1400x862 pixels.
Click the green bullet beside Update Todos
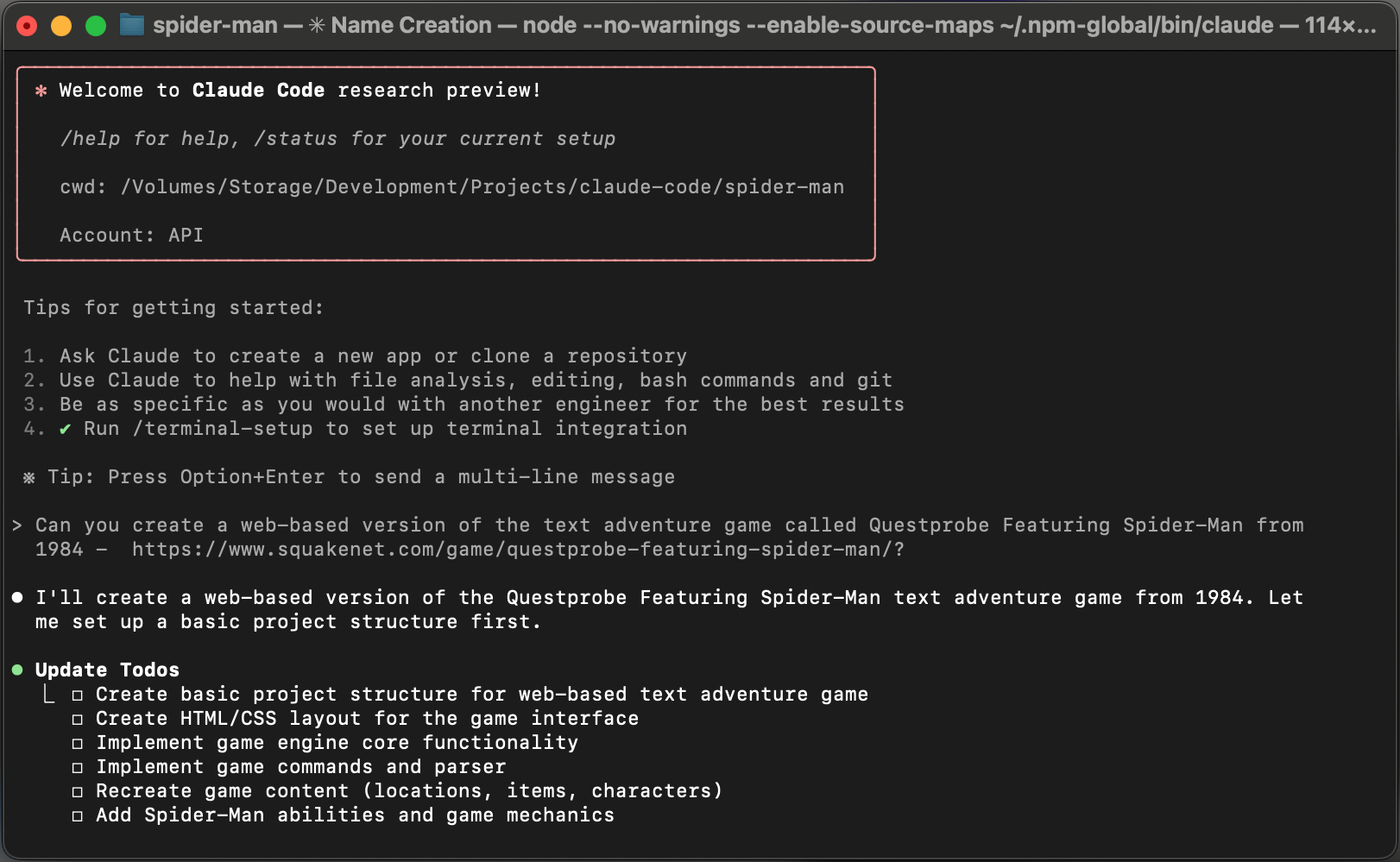click(17, 670)
